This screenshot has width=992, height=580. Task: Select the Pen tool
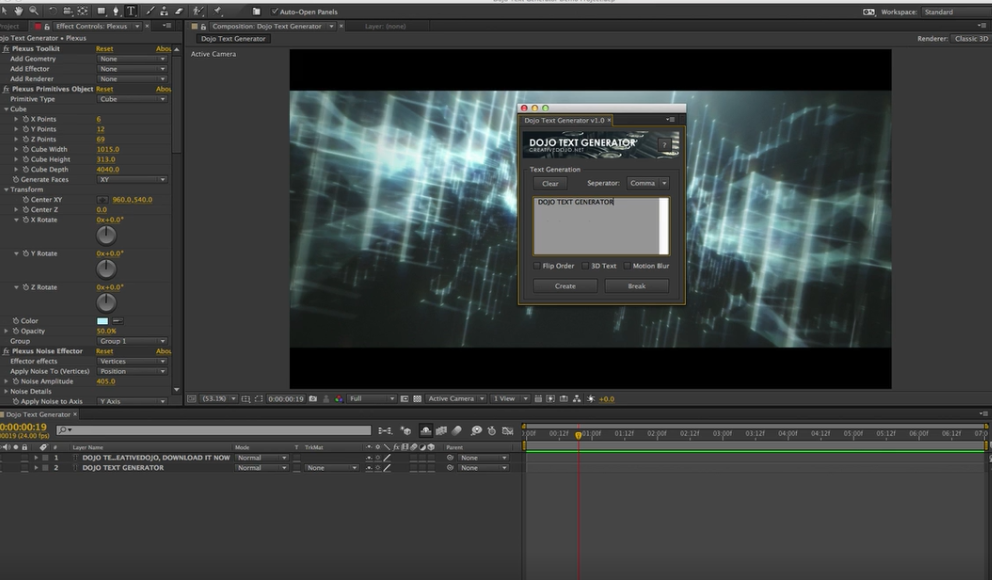click(x=116, y=11)
